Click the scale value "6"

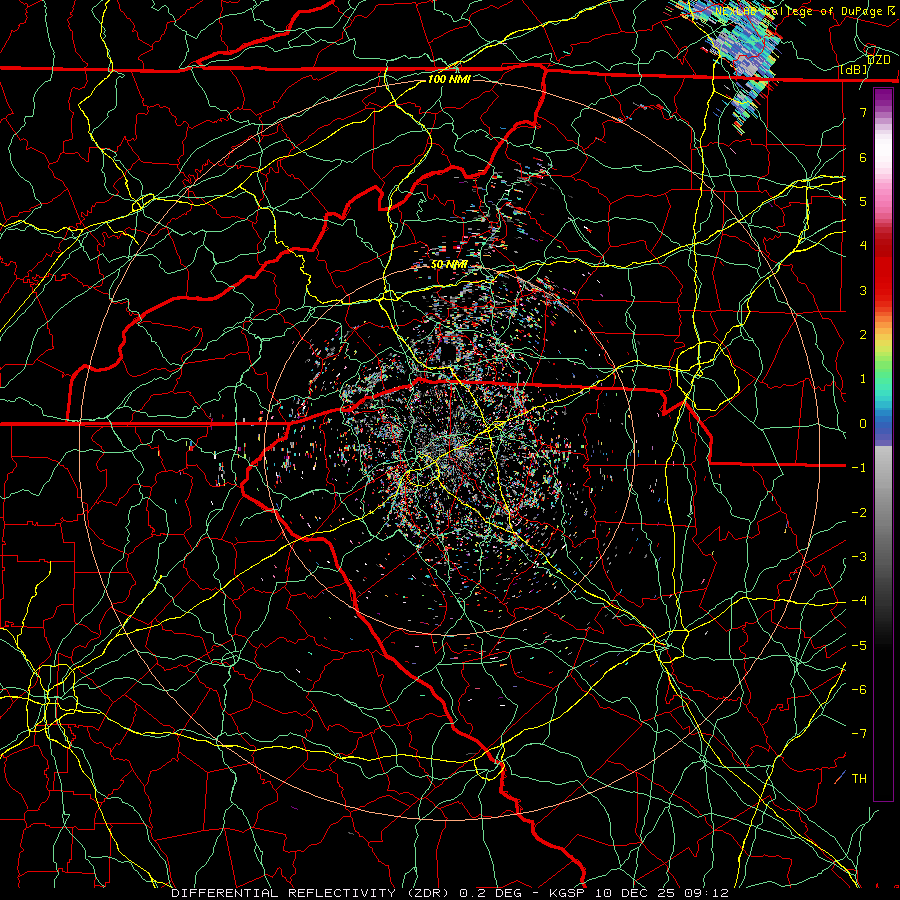click(x=863, y=157)
